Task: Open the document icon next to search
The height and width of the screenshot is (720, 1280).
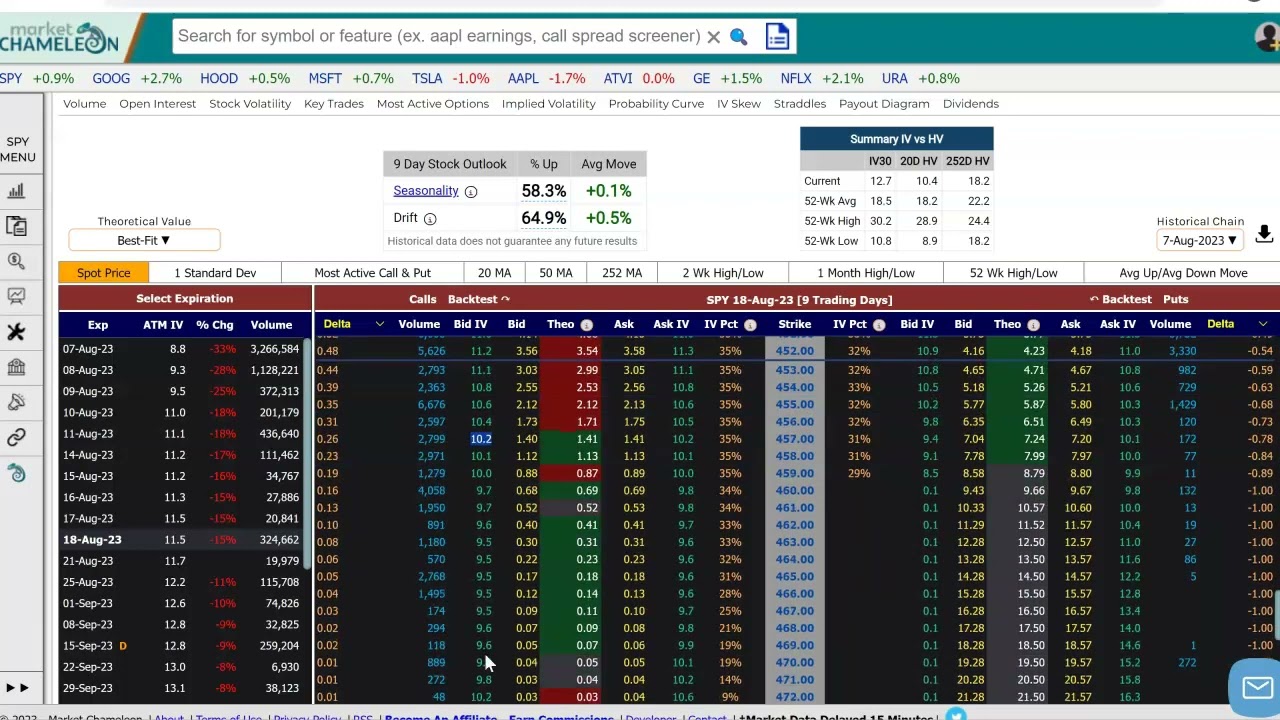Action: click(777, 36)
